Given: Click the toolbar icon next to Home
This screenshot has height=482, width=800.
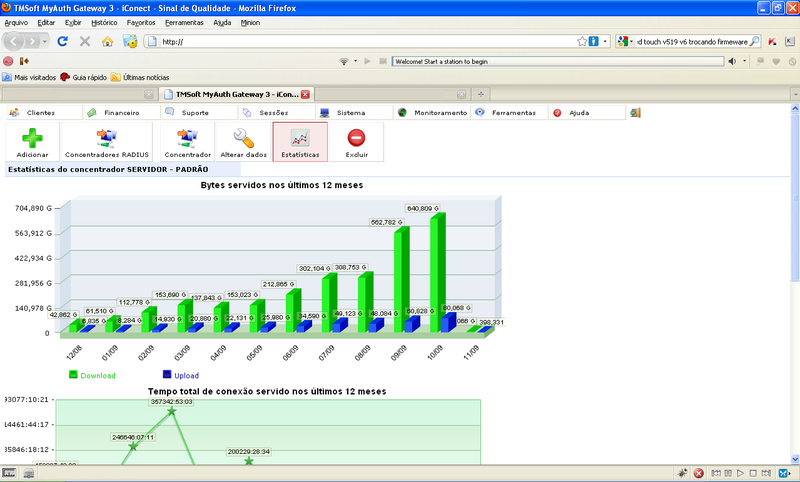Looking at the screenshot, I should [130, 41].
